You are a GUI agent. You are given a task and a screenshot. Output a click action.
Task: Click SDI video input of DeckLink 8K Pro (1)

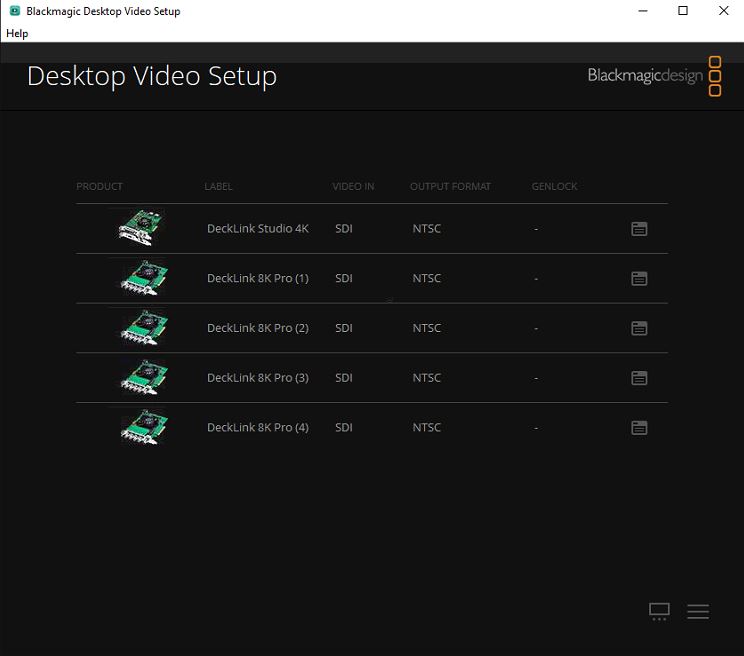click(344, 278)
